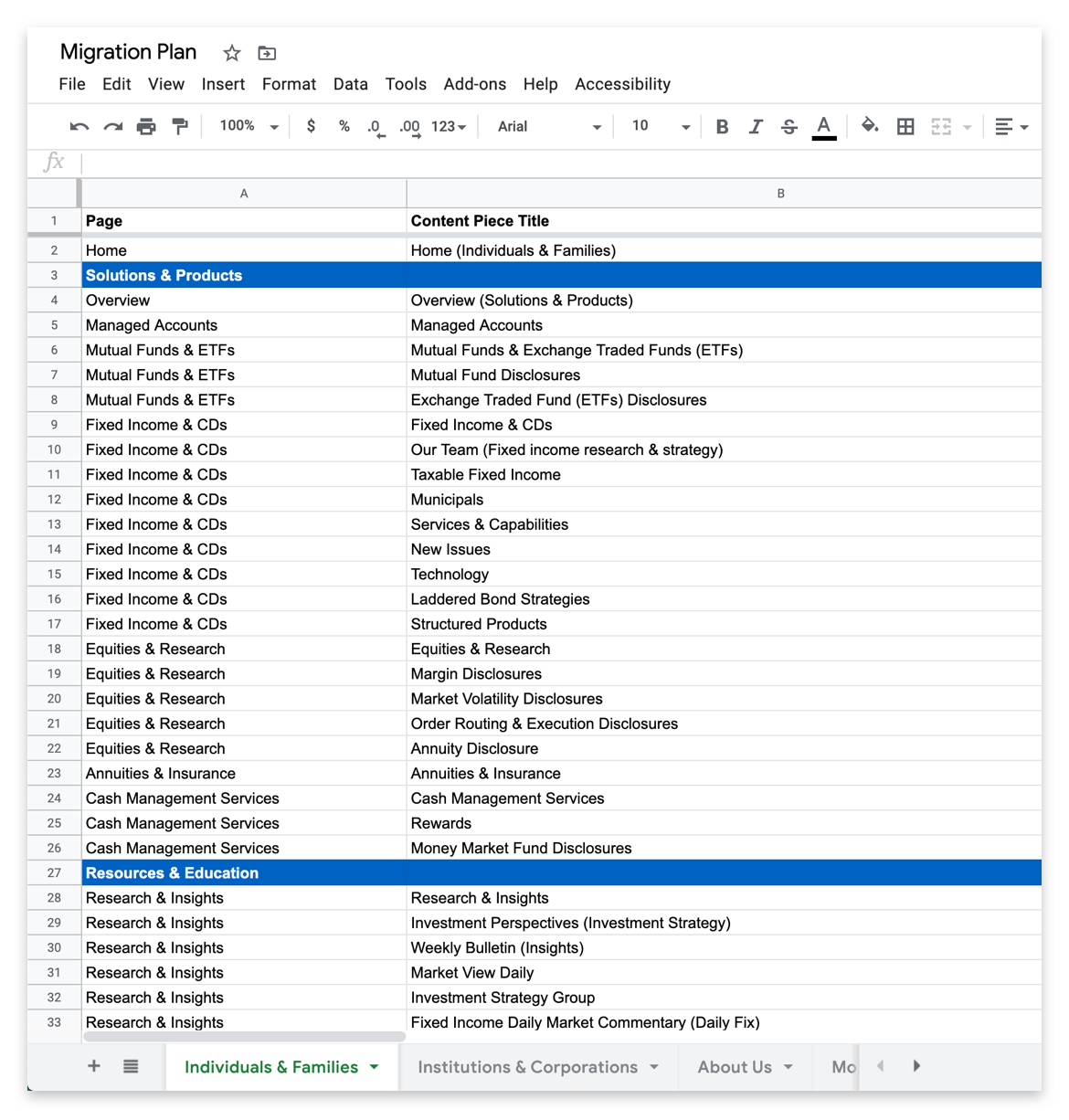Viewport: 1069px width, 1120px height.
Task: Select the Paint format roller icon
Action: coord(180,127)
